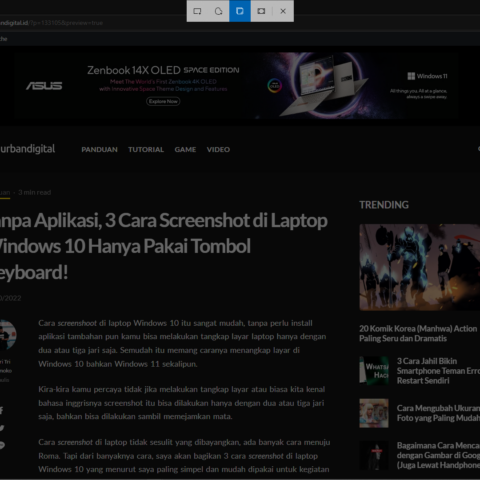Click the Cara Mengubah Ukuran Foto thumbnail
The height and width of the screenshot is (480, 480).
(x=374, y=413)
